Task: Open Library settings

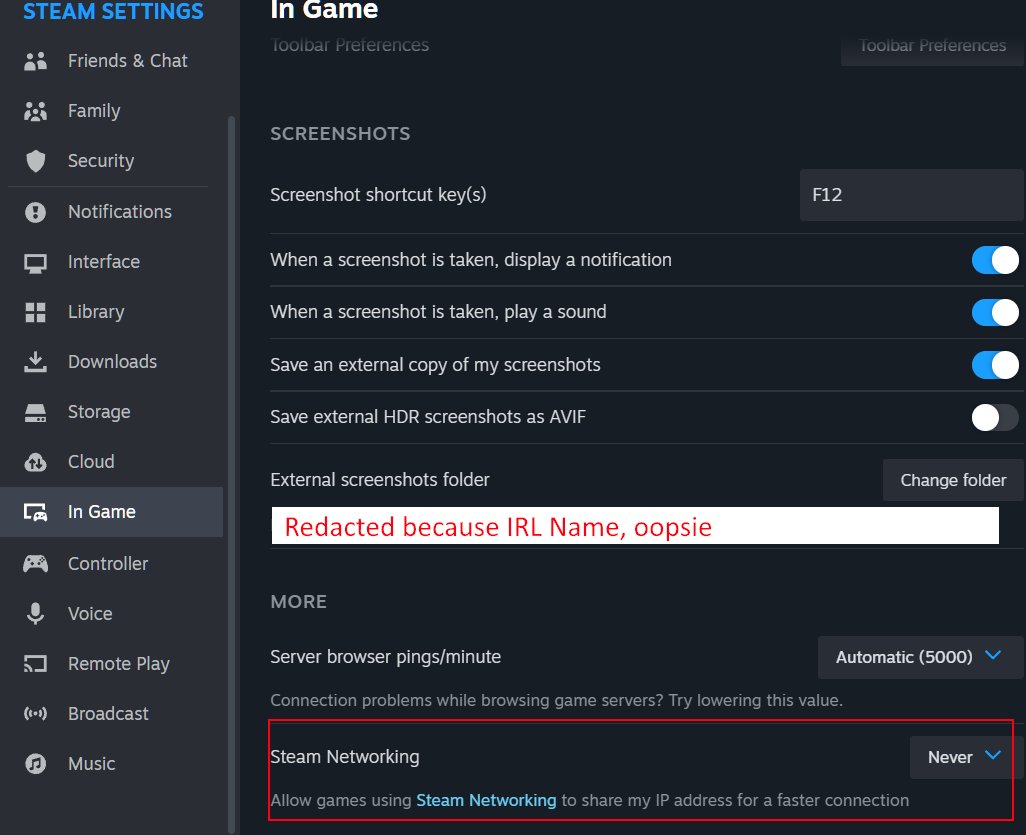Action: click(x=111, y=312)
